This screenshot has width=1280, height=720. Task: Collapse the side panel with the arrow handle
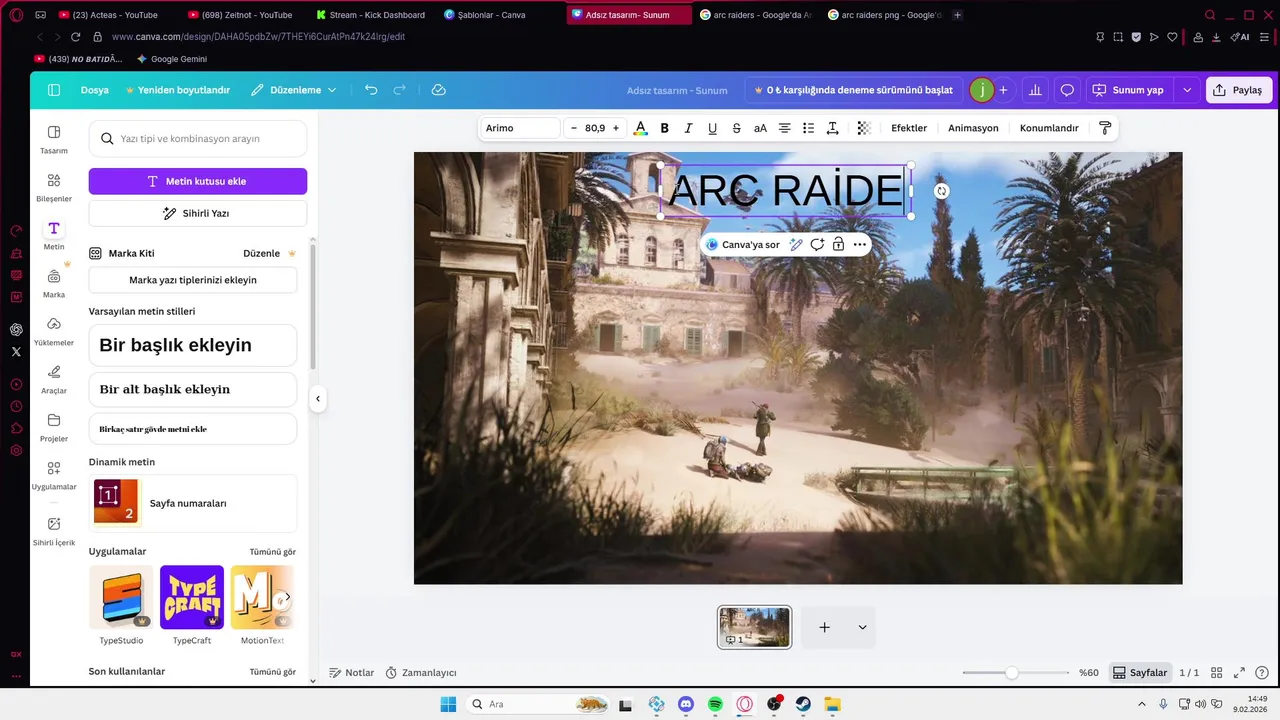point(318,399)
